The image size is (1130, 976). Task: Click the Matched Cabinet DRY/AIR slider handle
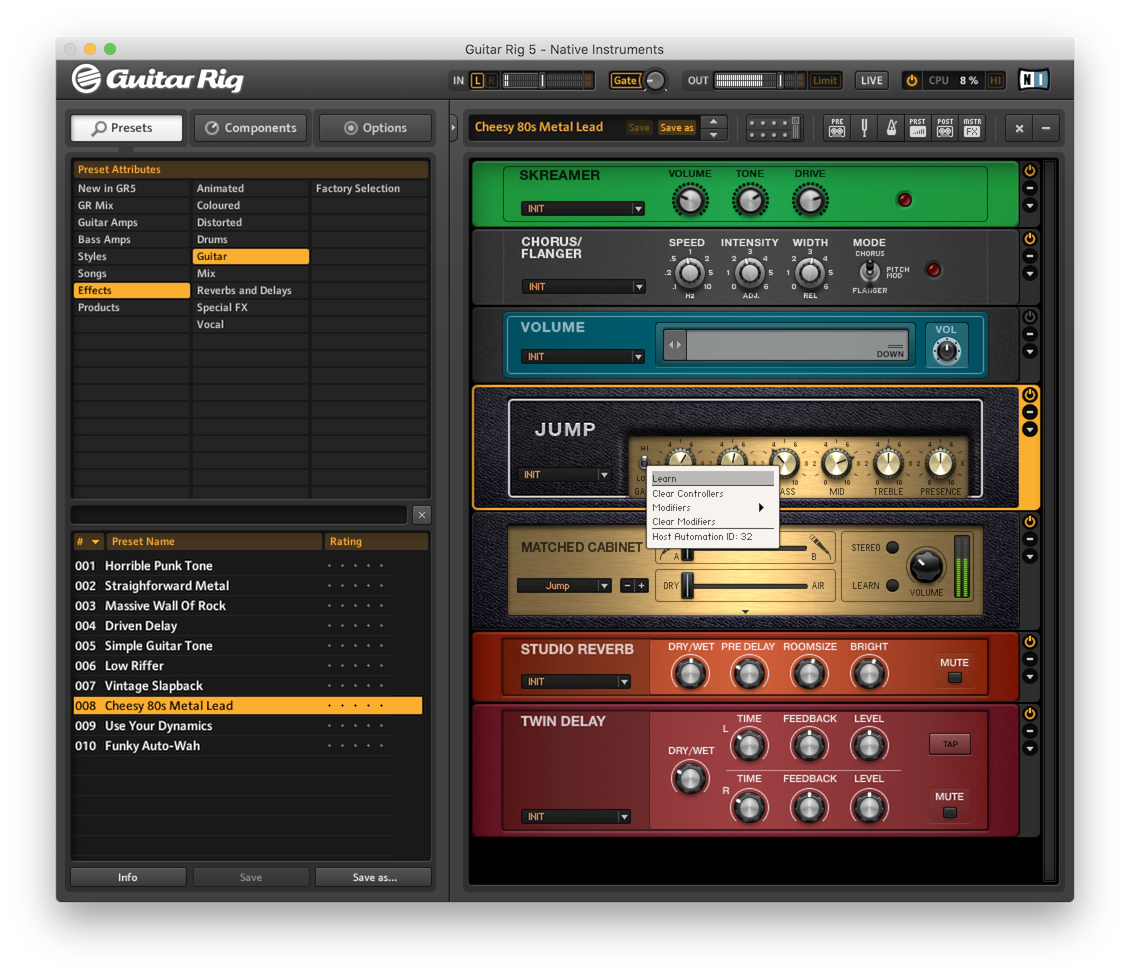688,585
